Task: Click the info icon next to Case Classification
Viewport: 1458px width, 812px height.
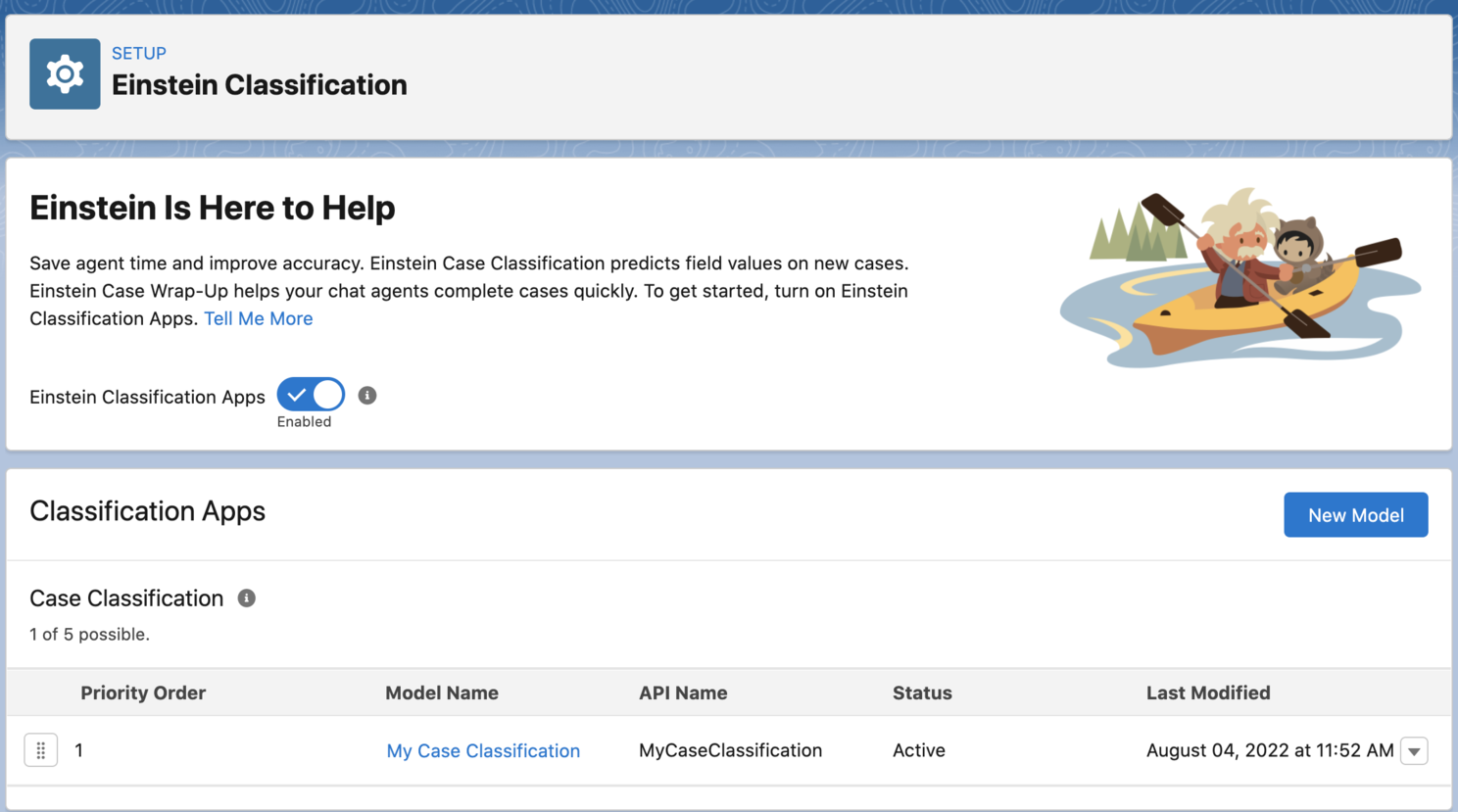Action: [247, 598]
